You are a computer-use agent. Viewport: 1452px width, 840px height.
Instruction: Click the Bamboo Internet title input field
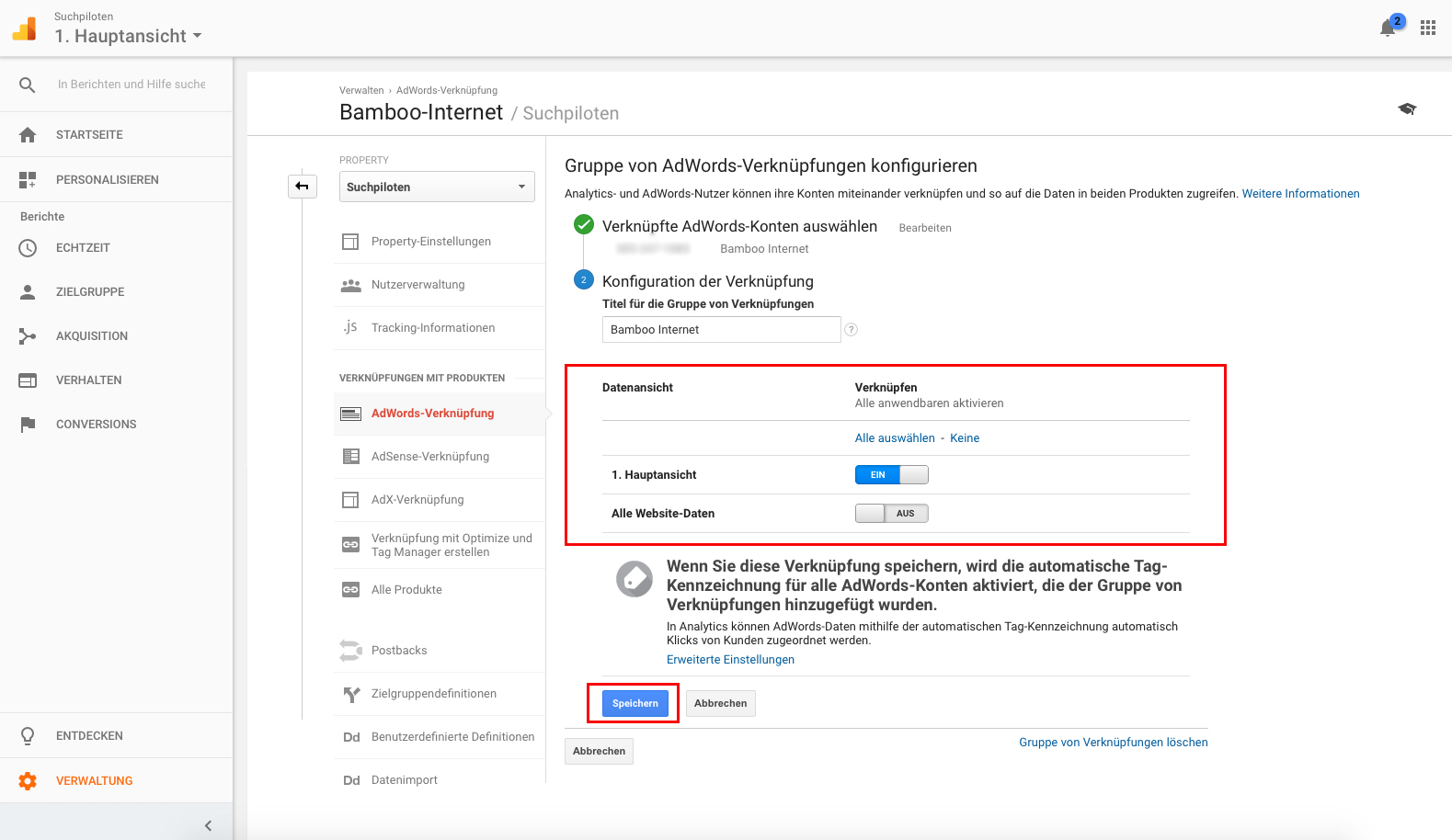pyautogui.click(x=722, y=330)
